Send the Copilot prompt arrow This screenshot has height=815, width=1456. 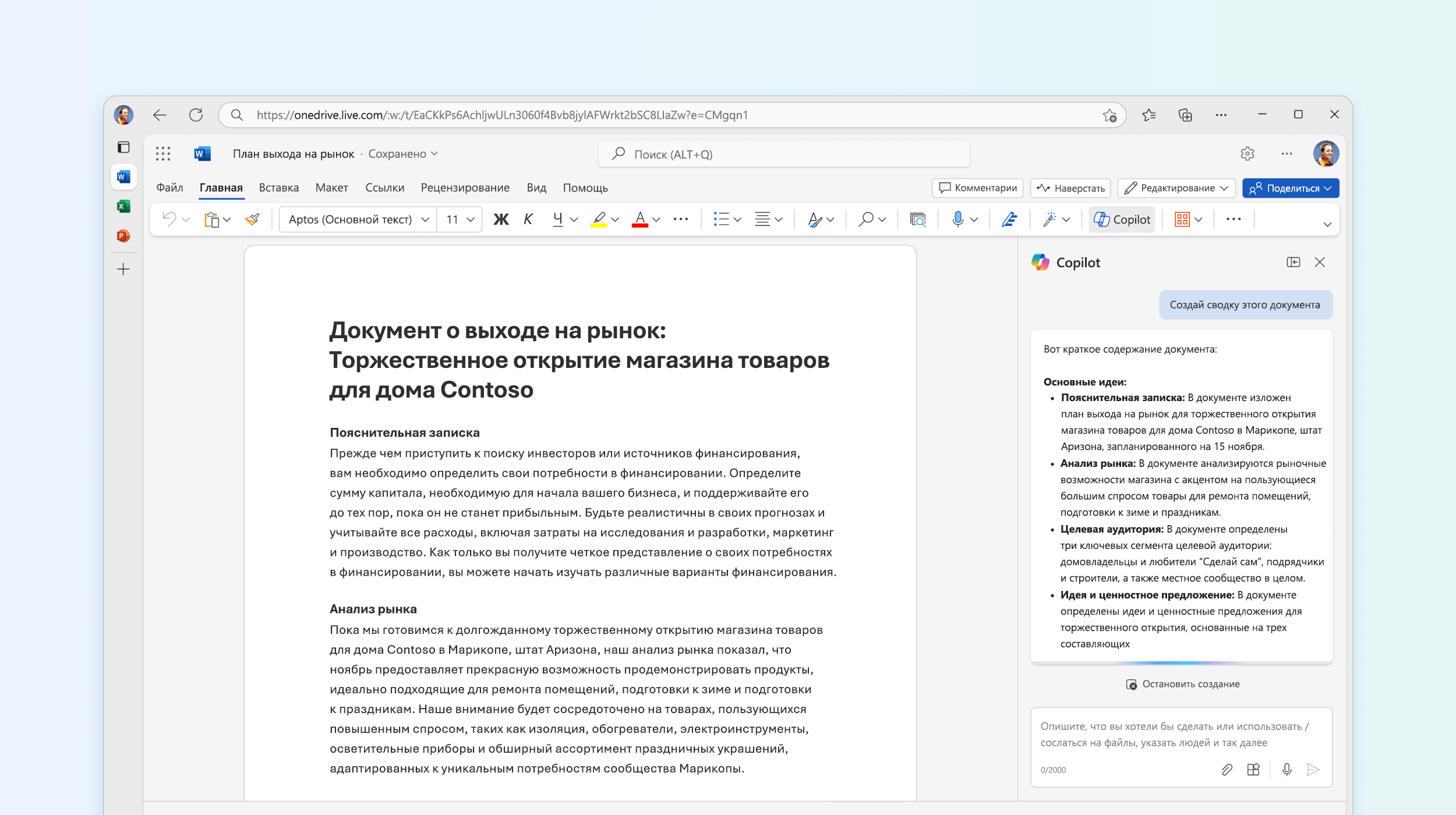(x=1313, y=770)
